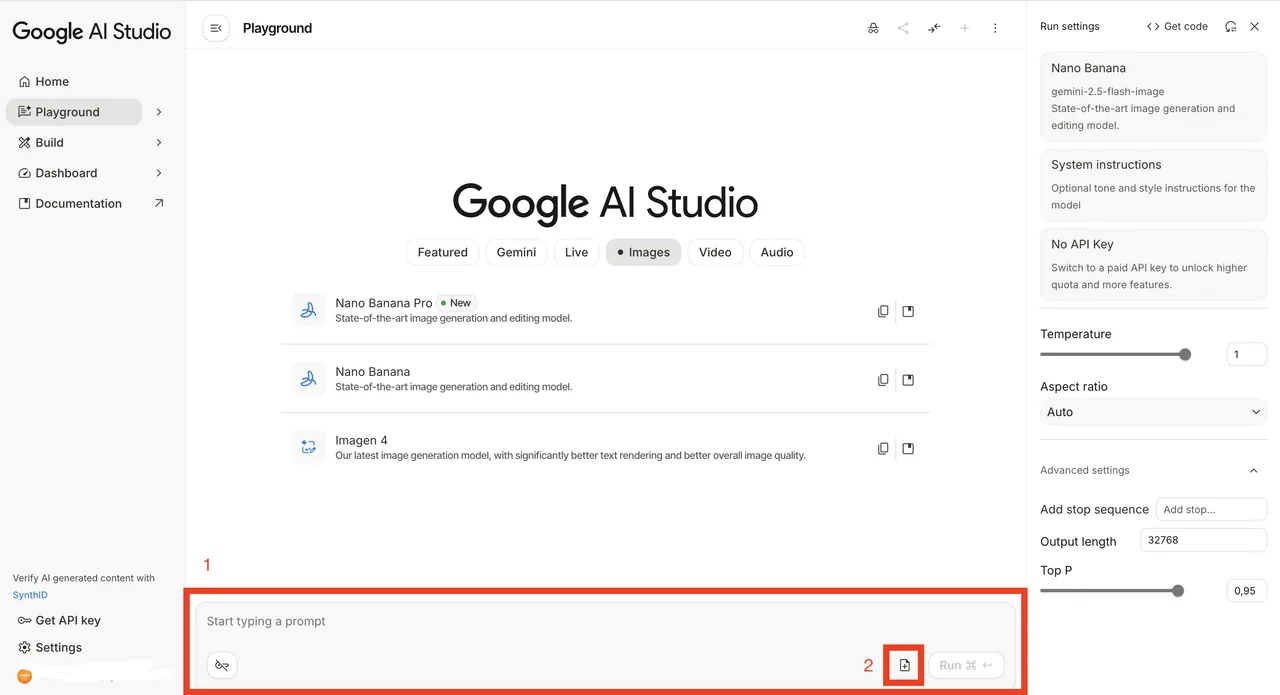The width and height of the screenshot is (1280, 695).
Task: Open the System instructions card
Action: point(1153,184)
